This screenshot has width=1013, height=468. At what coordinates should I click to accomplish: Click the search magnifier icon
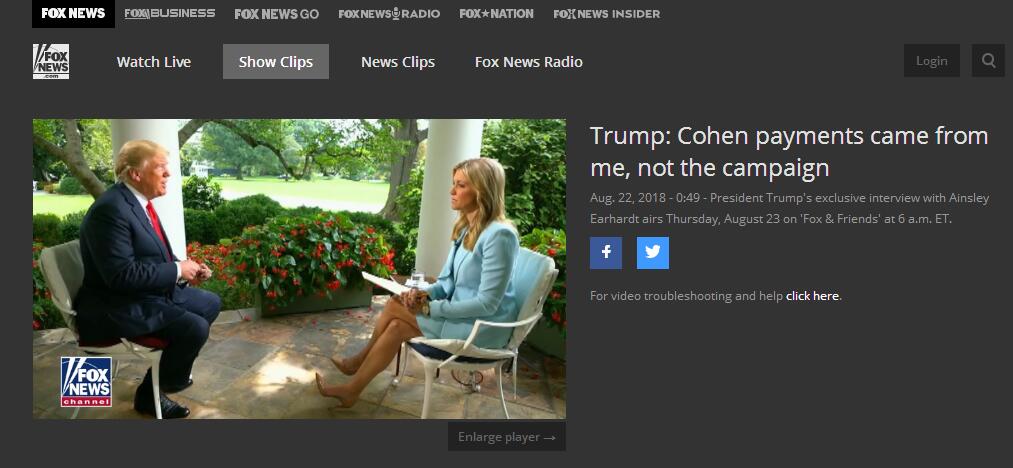pyautogui.click(x=988, y=61)
